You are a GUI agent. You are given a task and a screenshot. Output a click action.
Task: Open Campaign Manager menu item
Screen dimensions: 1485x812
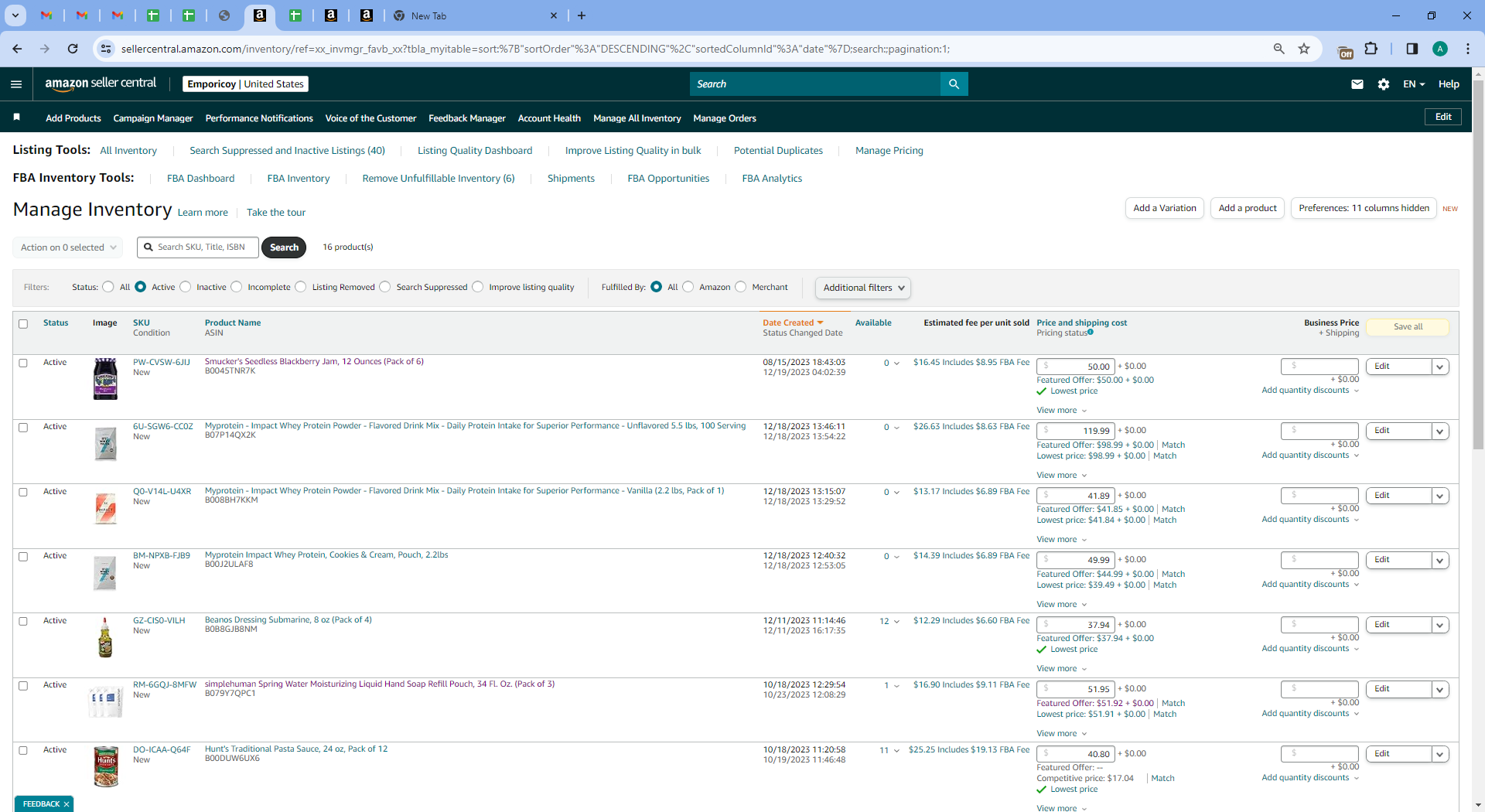tap(153, 118)
